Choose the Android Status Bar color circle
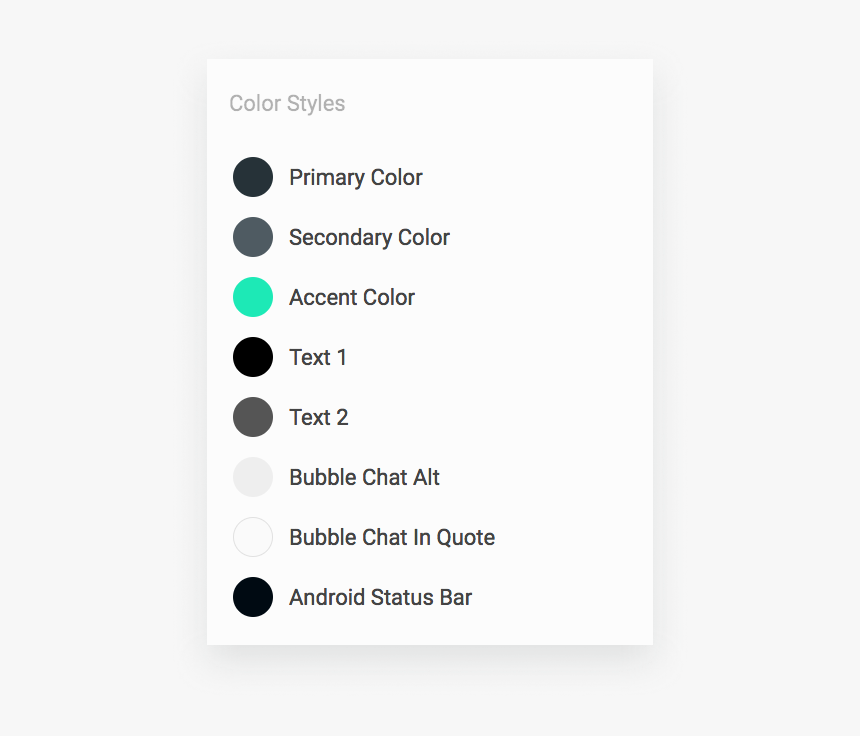The height and width of the screenshot is (736, 860). point(253,597)
